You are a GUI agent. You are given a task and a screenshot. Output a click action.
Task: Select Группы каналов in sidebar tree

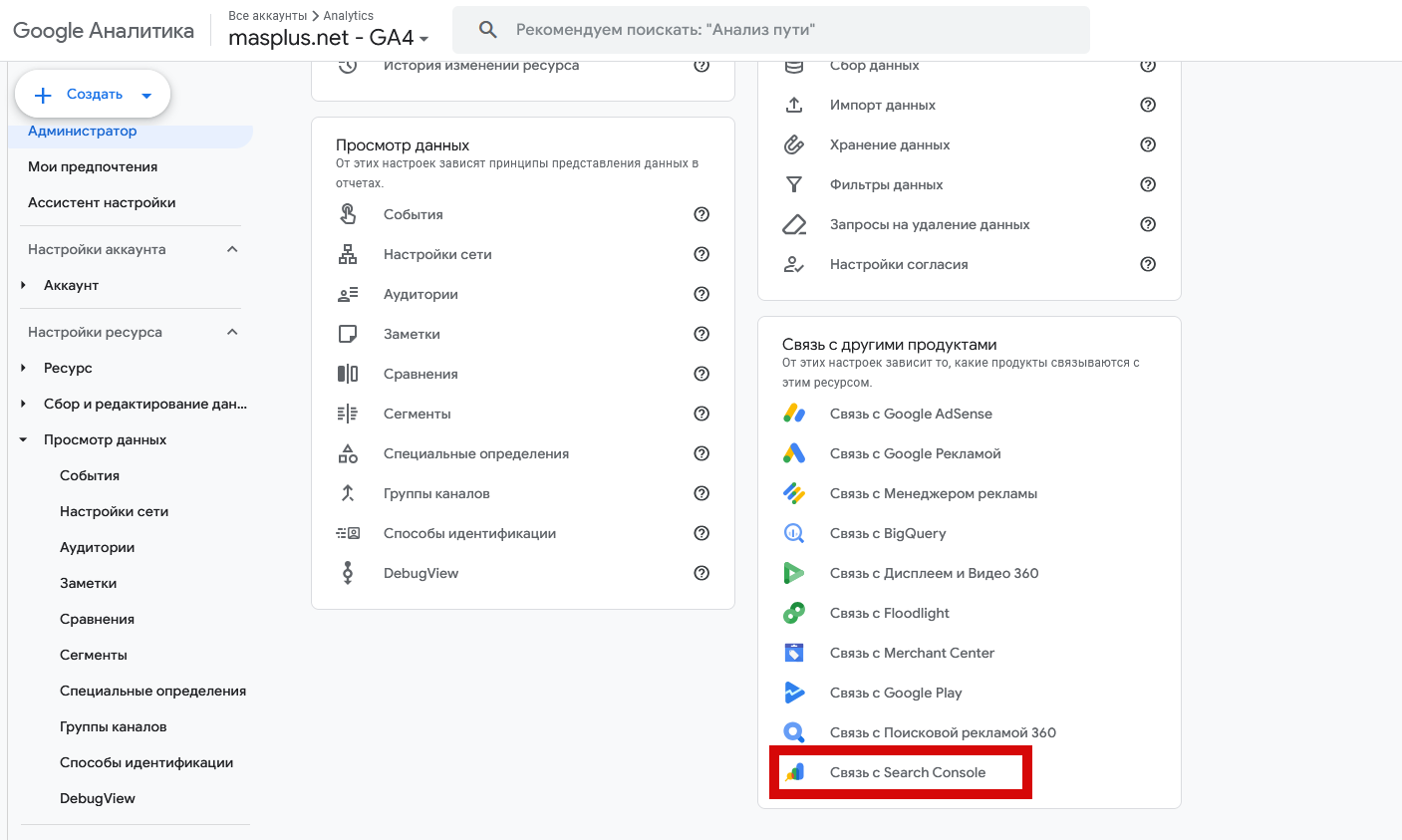114,726
